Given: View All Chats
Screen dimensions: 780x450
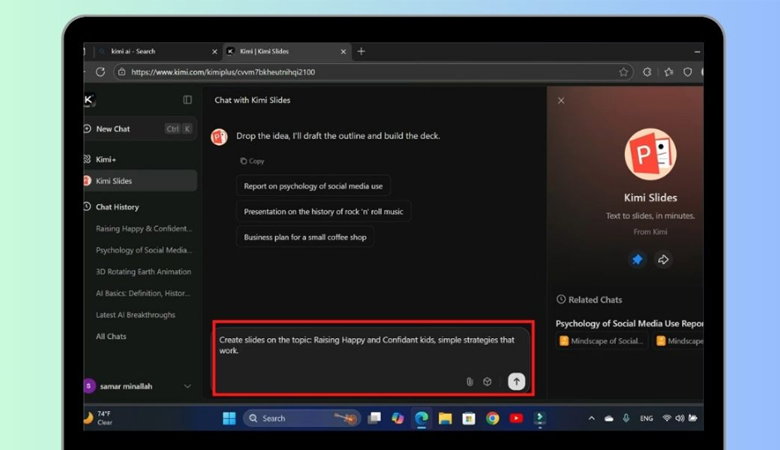Looking at the screenshot, I should pos(111,337).
